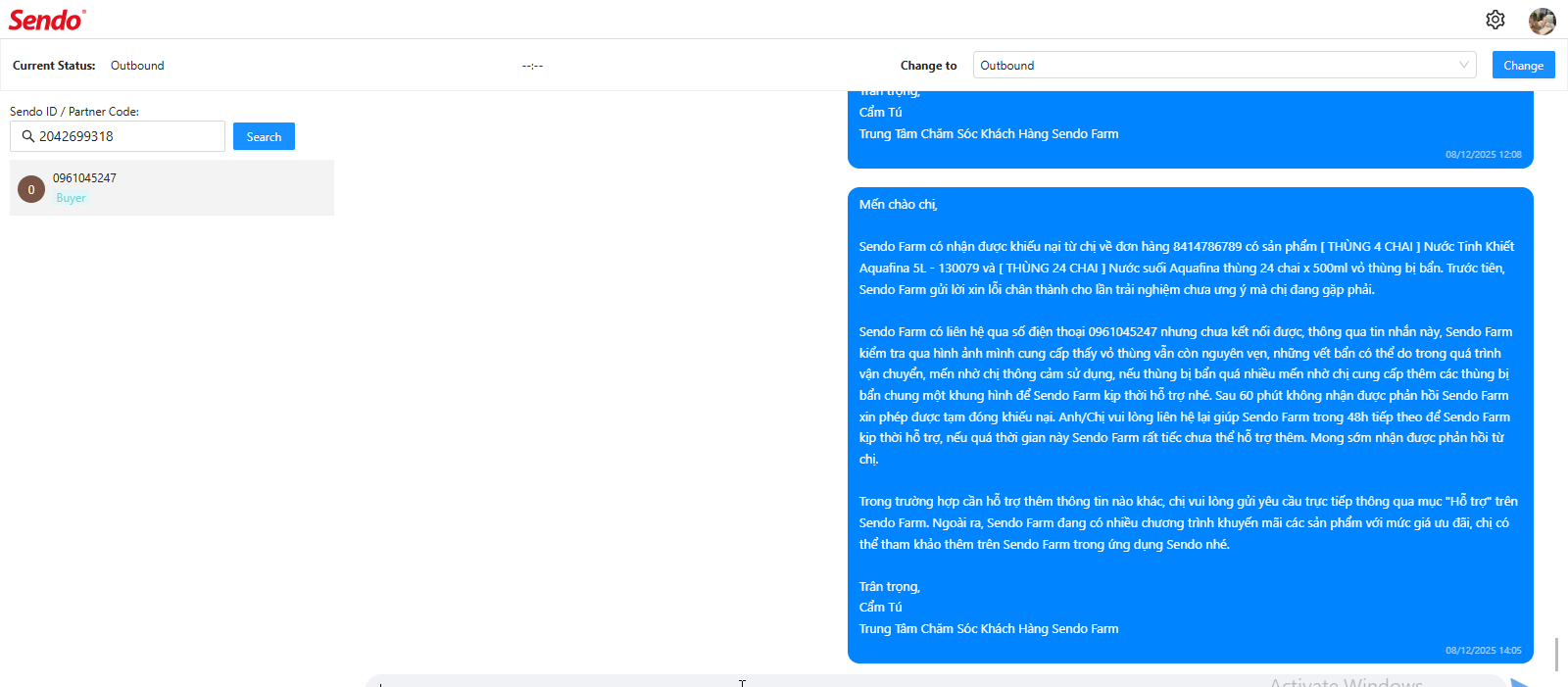Image resolution: width=1568 pixels, height=687 pixels.
Task: Click the Search button
Action: click(264, 136)
